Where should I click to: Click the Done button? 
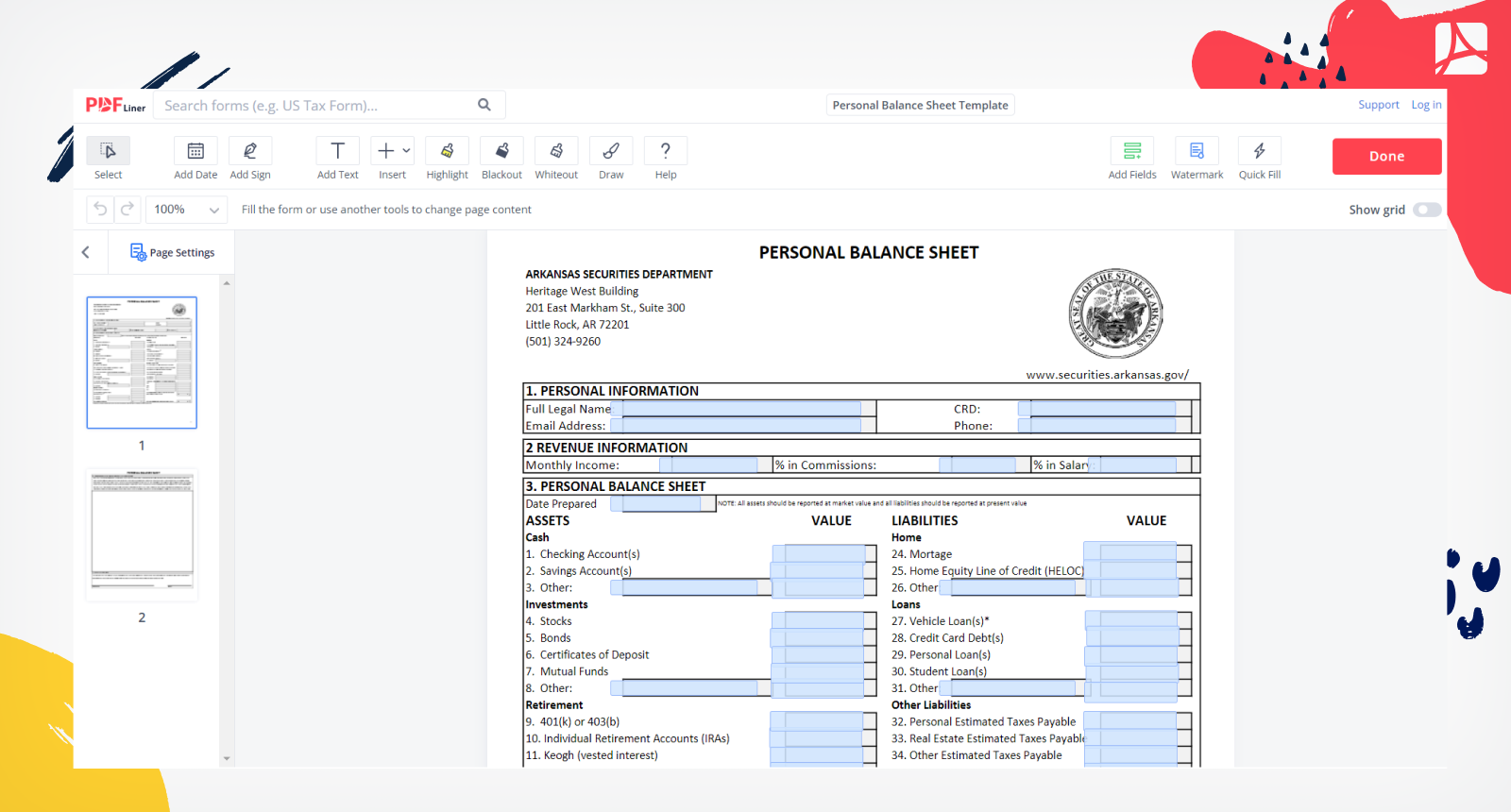tap(1386, 157)
